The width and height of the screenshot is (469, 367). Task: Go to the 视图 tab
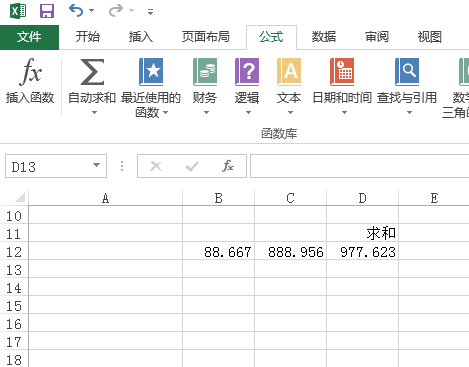(x=430, y=37)
